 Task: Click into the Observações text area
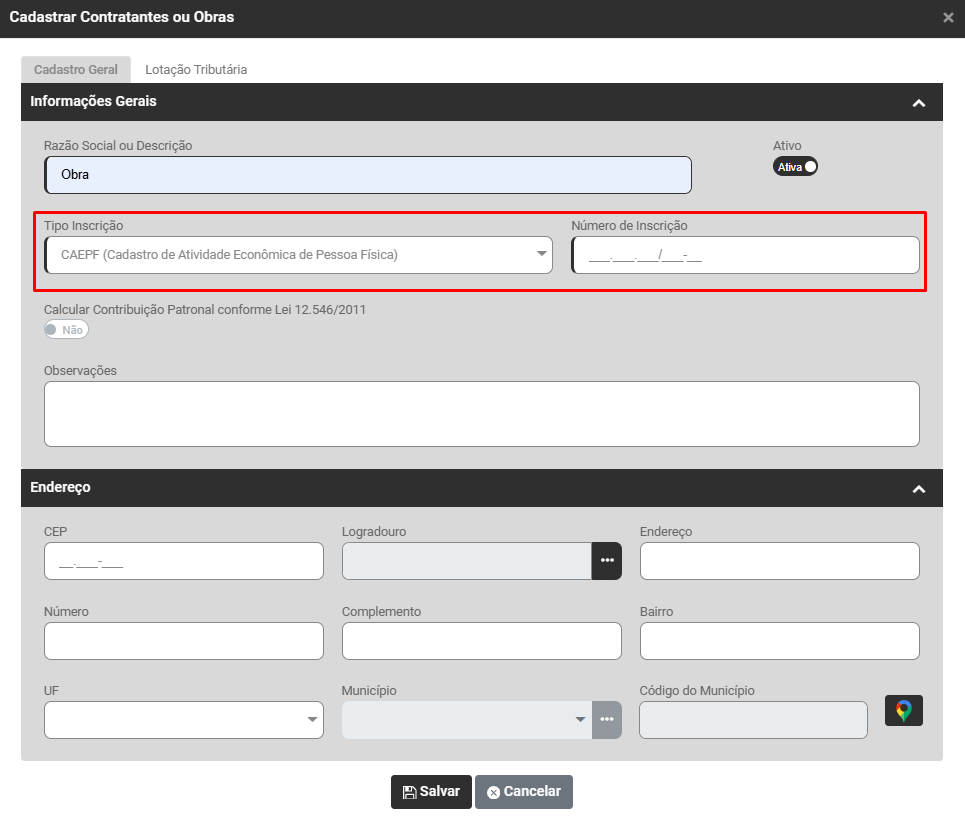[481, 413]
